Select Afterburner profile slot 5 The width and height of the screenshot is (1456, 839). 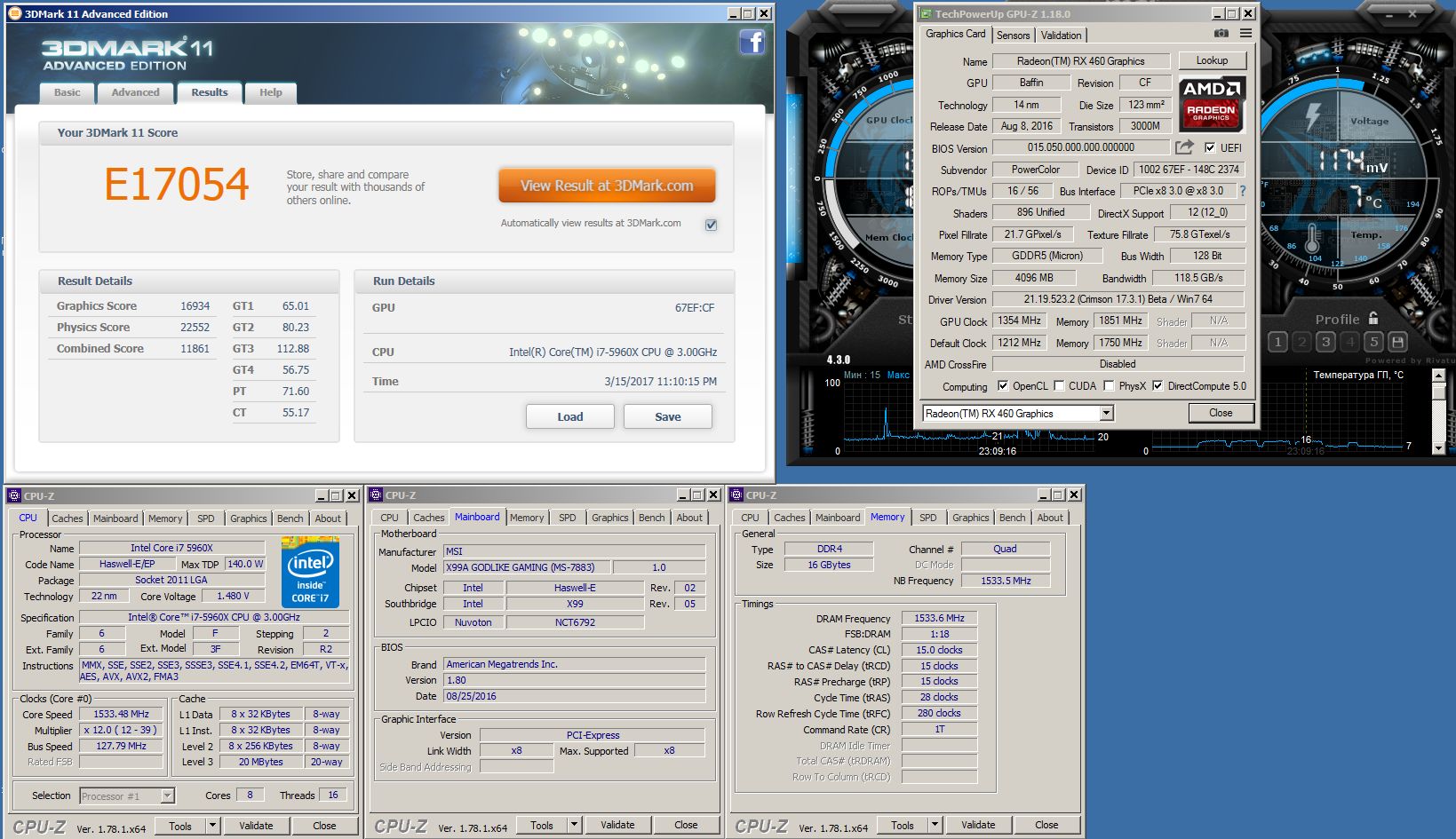(x=1373, y=342)
